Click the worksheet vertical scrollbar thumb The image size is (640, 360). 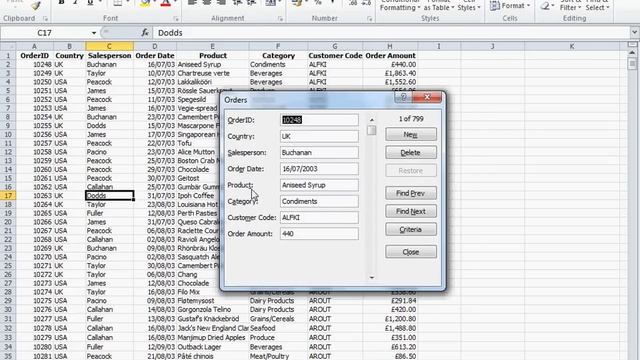[632, 64]
